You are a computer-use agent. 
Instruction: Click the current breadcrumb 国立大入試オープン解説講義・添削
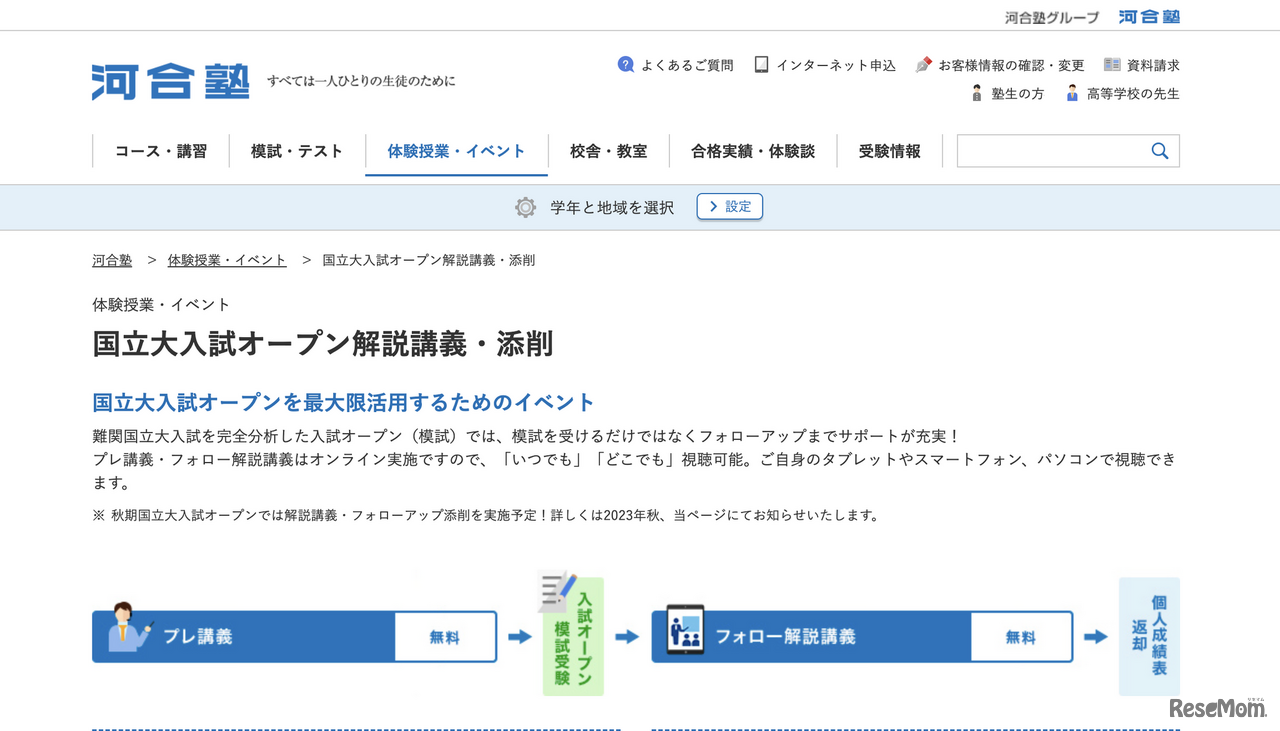coord(429,260)
